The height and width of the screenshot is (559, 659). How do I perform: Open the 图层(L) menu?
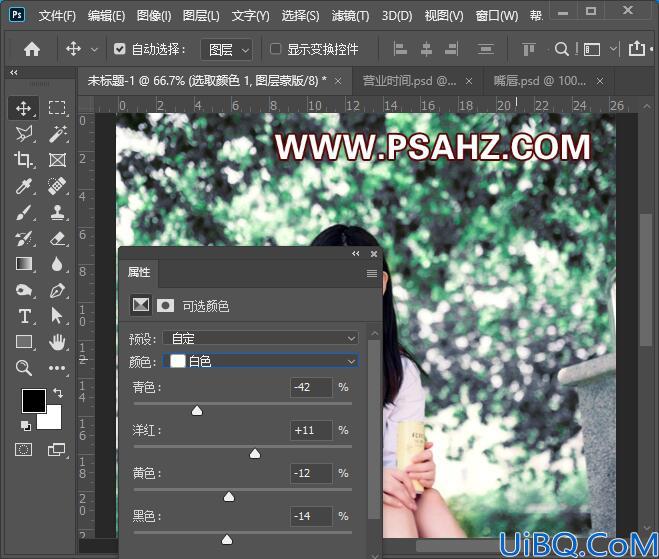click(201, 16)
